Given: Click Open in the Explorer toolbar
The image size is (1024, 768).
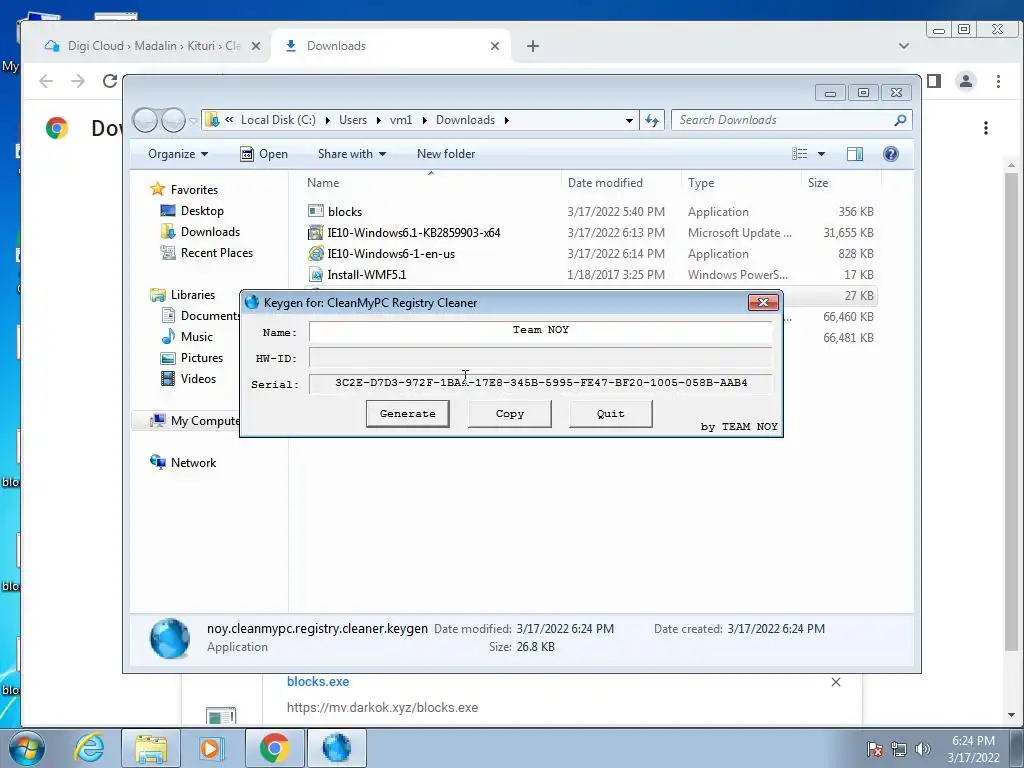Looking at the screenshot, I should (x=264, y=154).
